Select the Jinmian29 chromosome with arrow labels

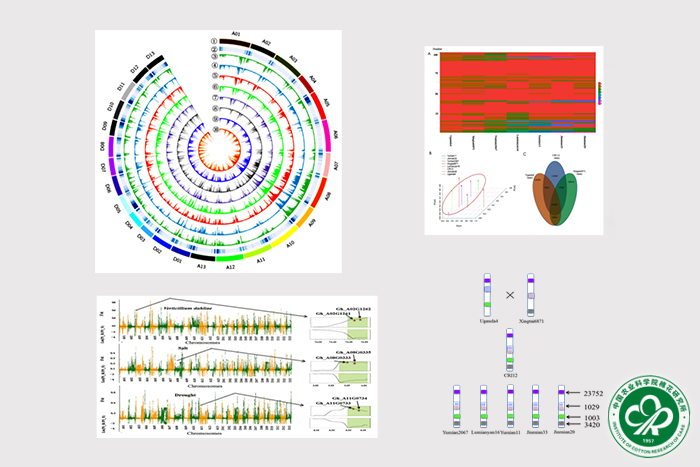pyautogui.click(x=563, y=406)
